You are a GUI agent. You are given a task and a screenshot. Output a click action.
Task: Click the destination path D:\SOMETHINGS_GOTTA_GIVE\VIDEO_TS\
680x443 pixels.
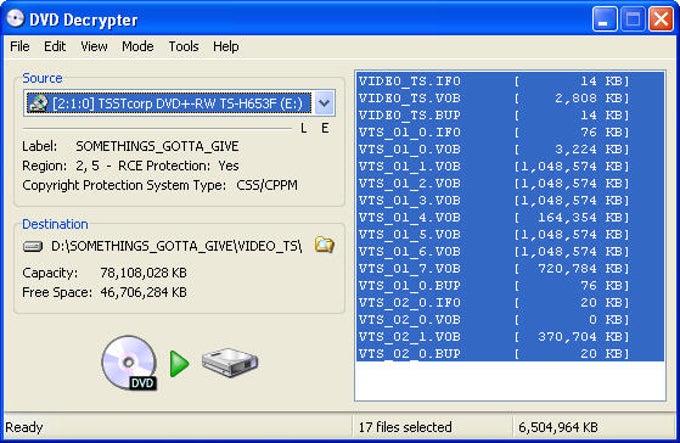177,246
